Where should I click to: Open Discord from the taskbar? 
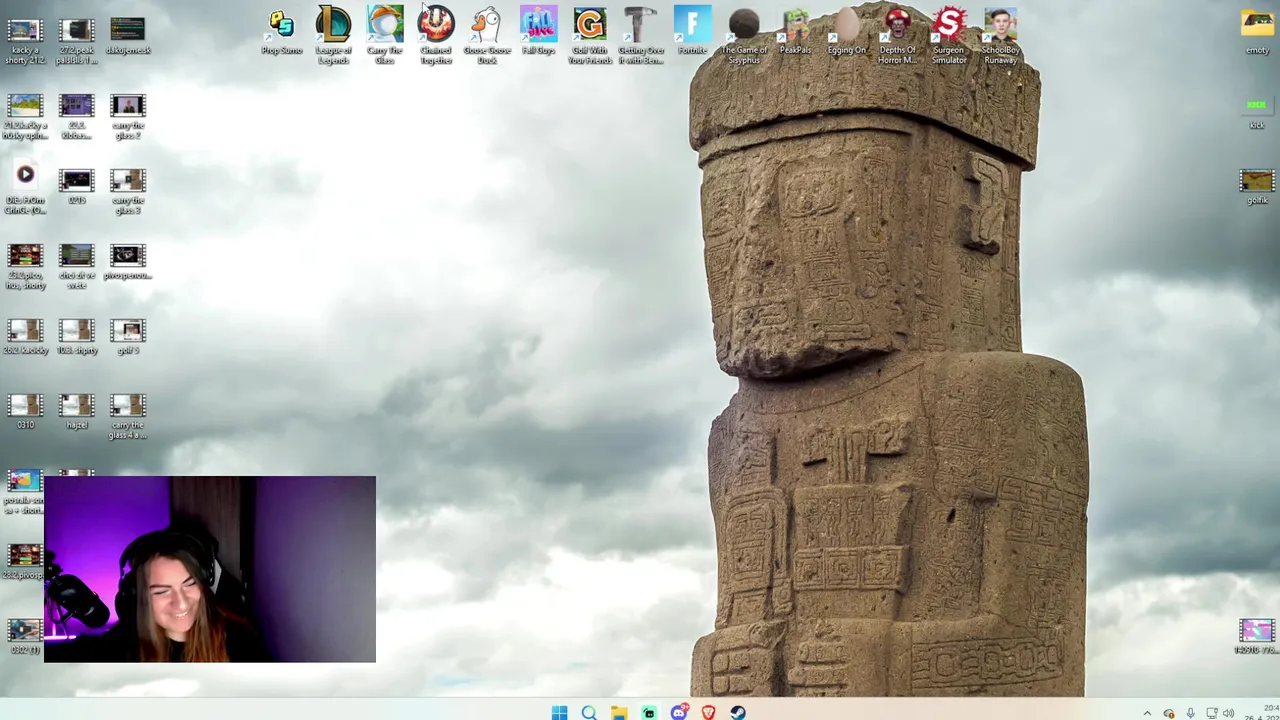(x=679, y=712)
